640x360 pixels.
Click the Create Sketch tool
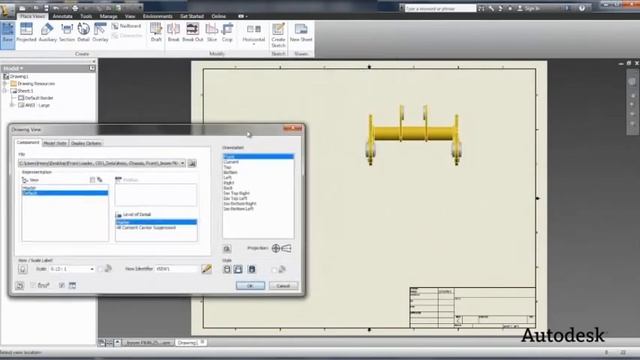click(x=278, y=35)
